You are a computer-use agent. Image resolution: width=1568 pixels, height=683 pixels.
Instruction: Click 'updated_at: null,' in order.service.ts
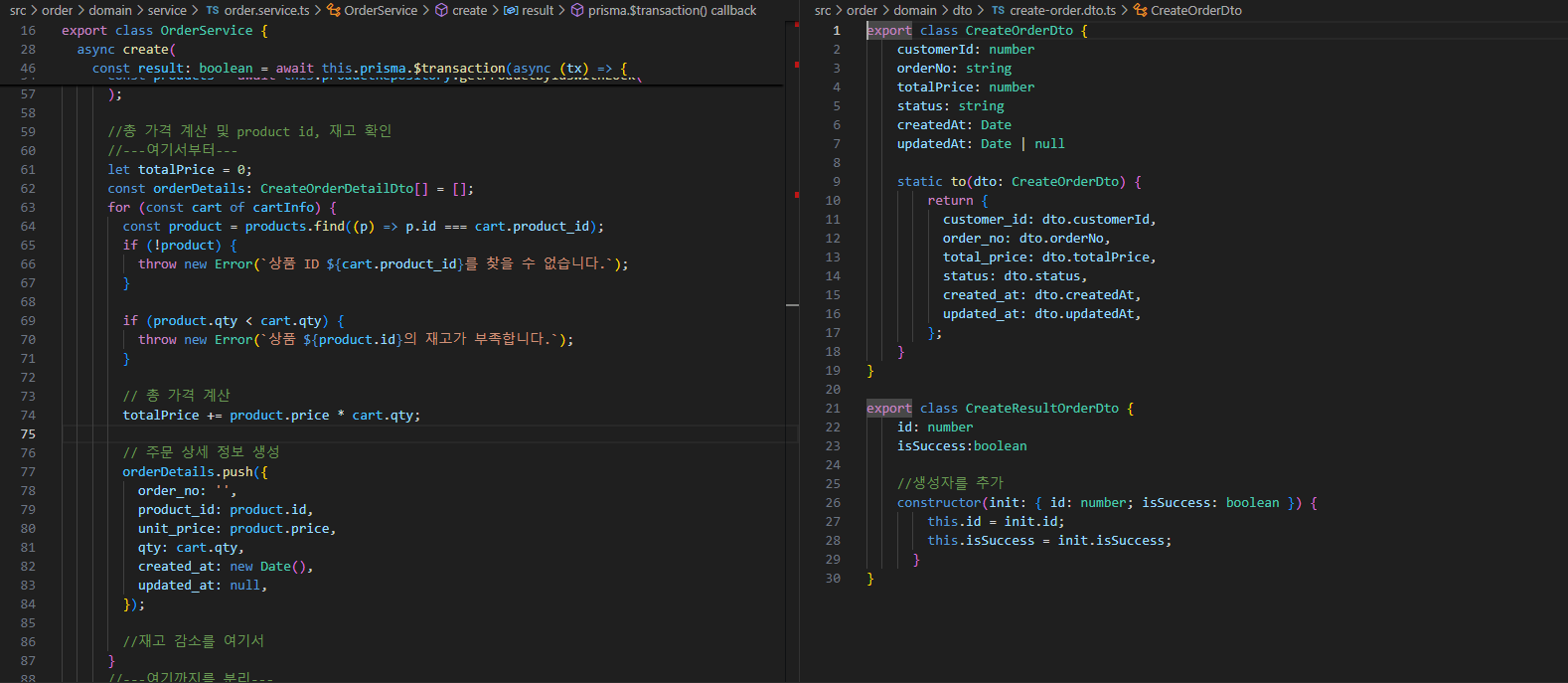[203, 586]
